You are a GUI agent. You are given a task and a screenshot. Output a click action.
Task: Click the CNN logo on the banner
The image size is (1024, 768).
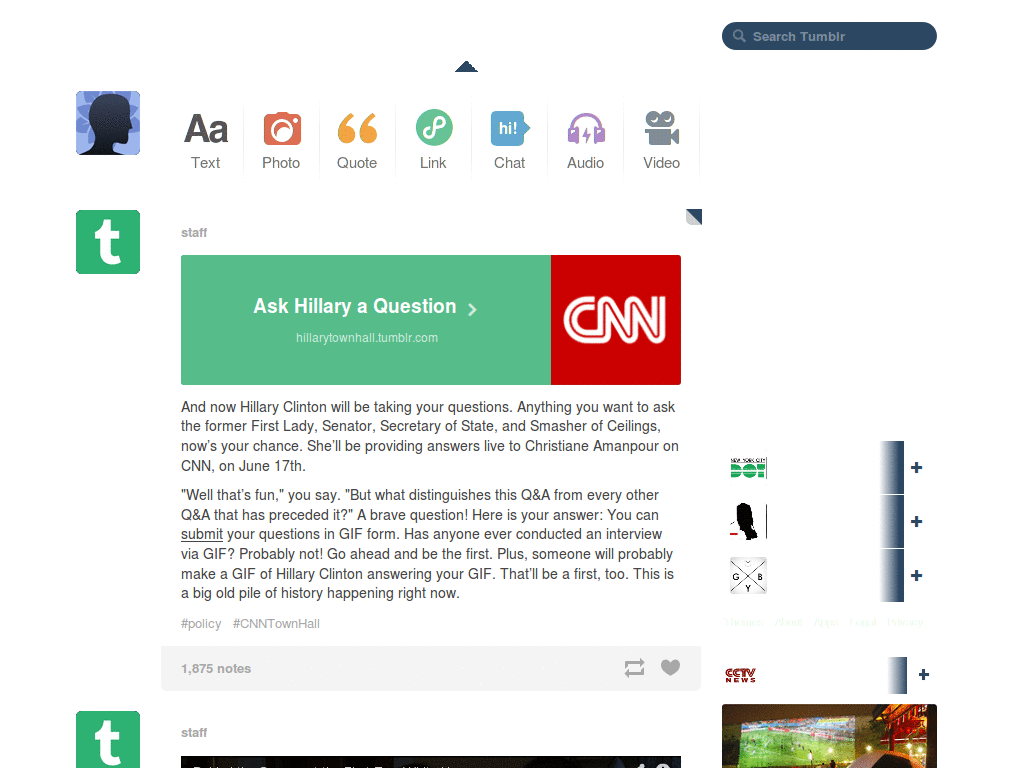(x=615, y=319)
